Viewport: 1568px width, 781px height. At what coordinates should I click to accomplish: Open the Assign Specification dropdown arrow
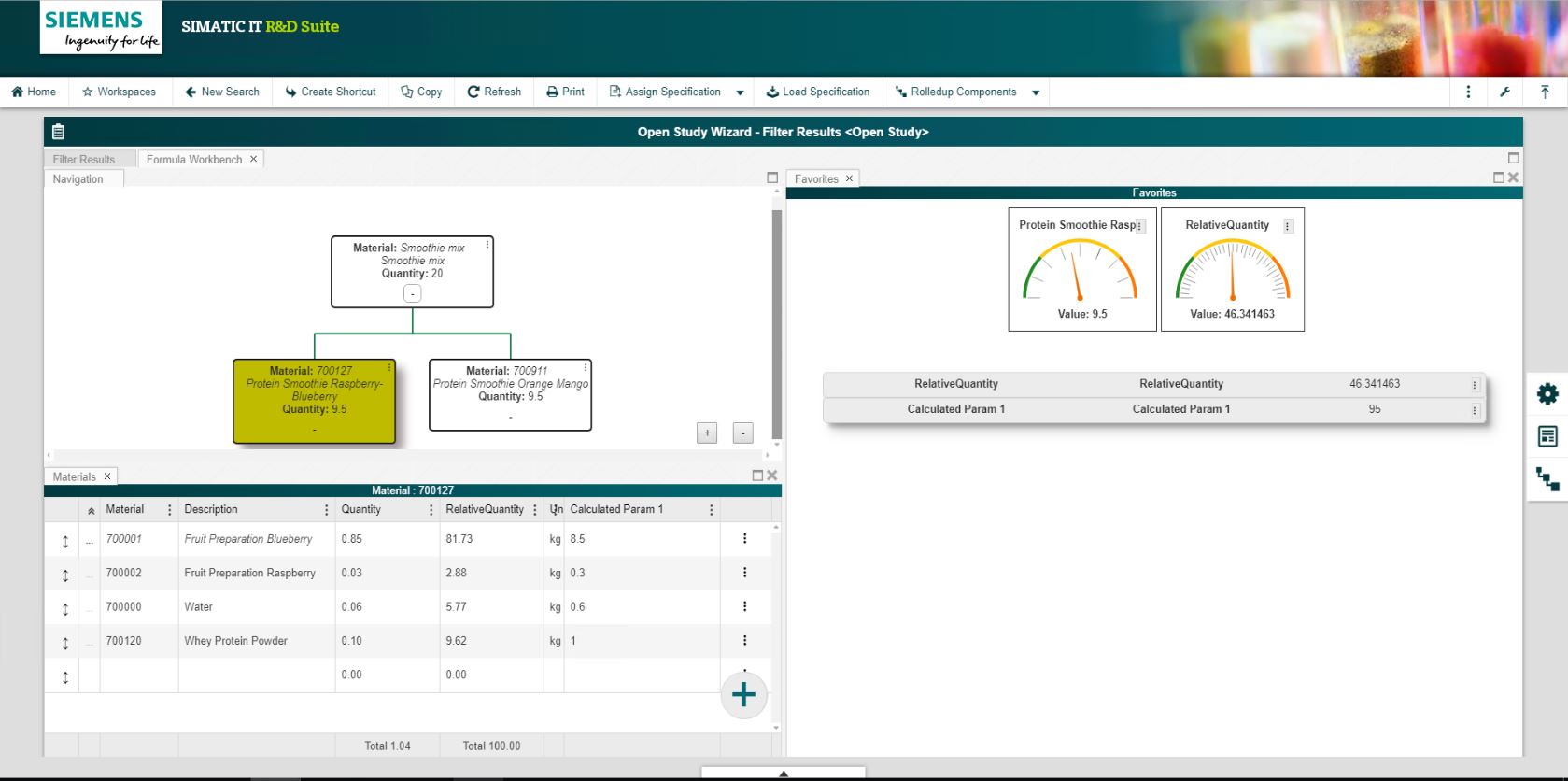(740, 92)
